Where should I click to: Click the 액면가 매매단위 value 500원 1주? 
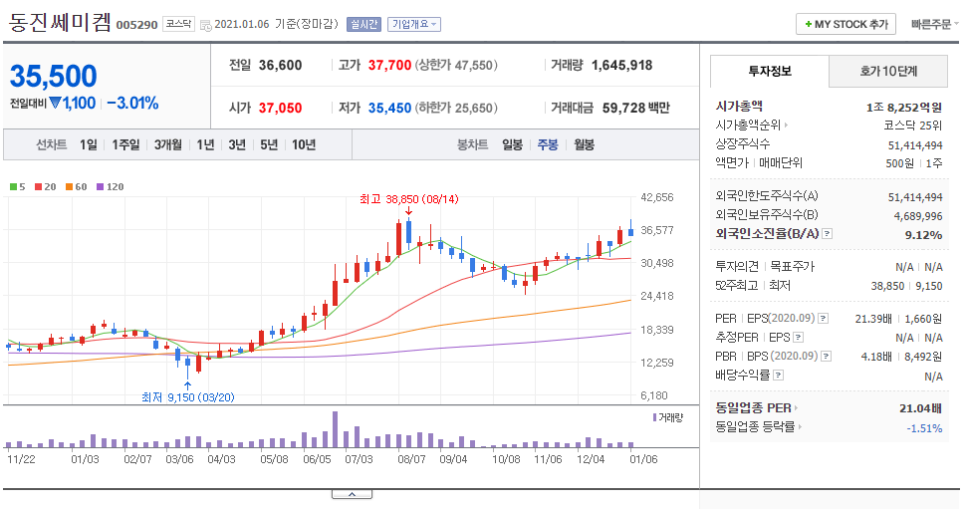(914, 163)
